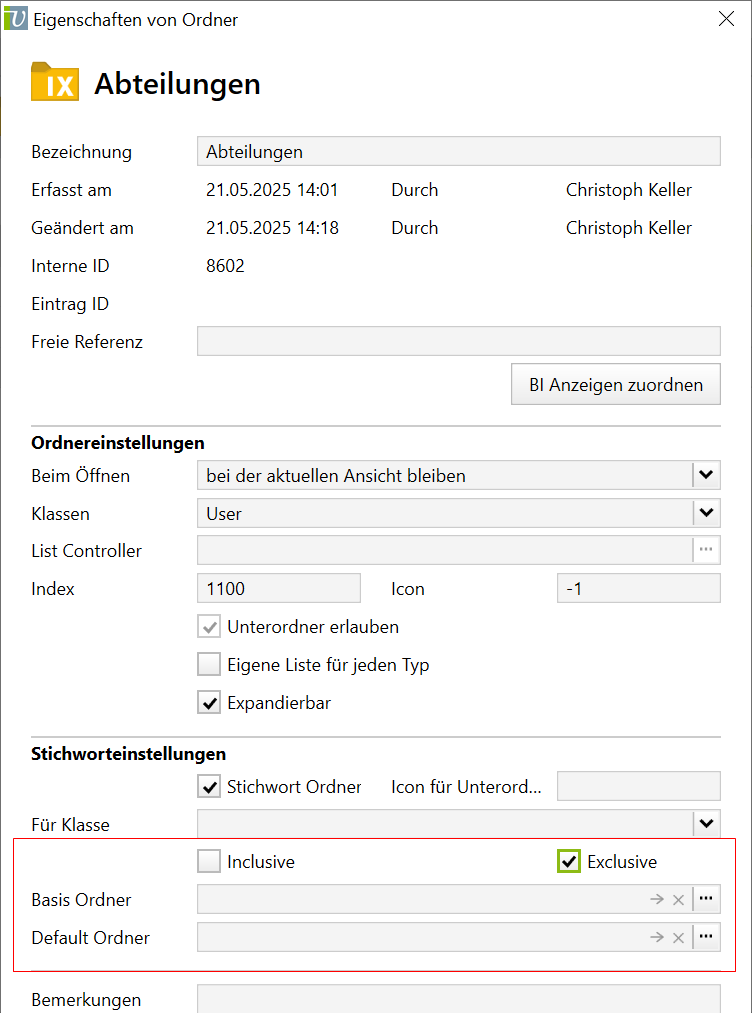Screen dimensions: 752x1013
Task: Click into the Freie Referenz field
Action: [458, 341]
